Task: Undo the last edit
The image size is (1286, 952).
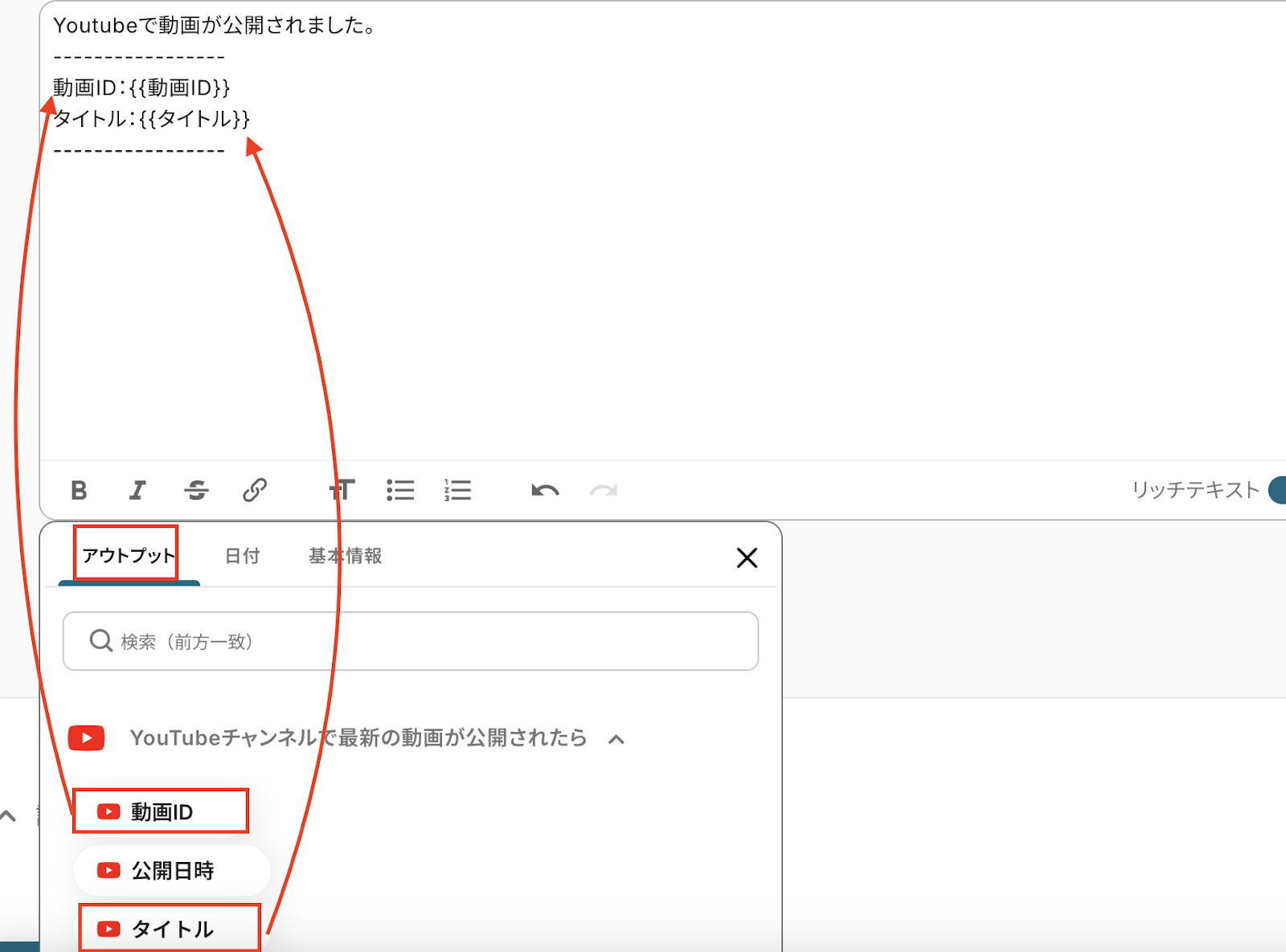Action: 545,490
